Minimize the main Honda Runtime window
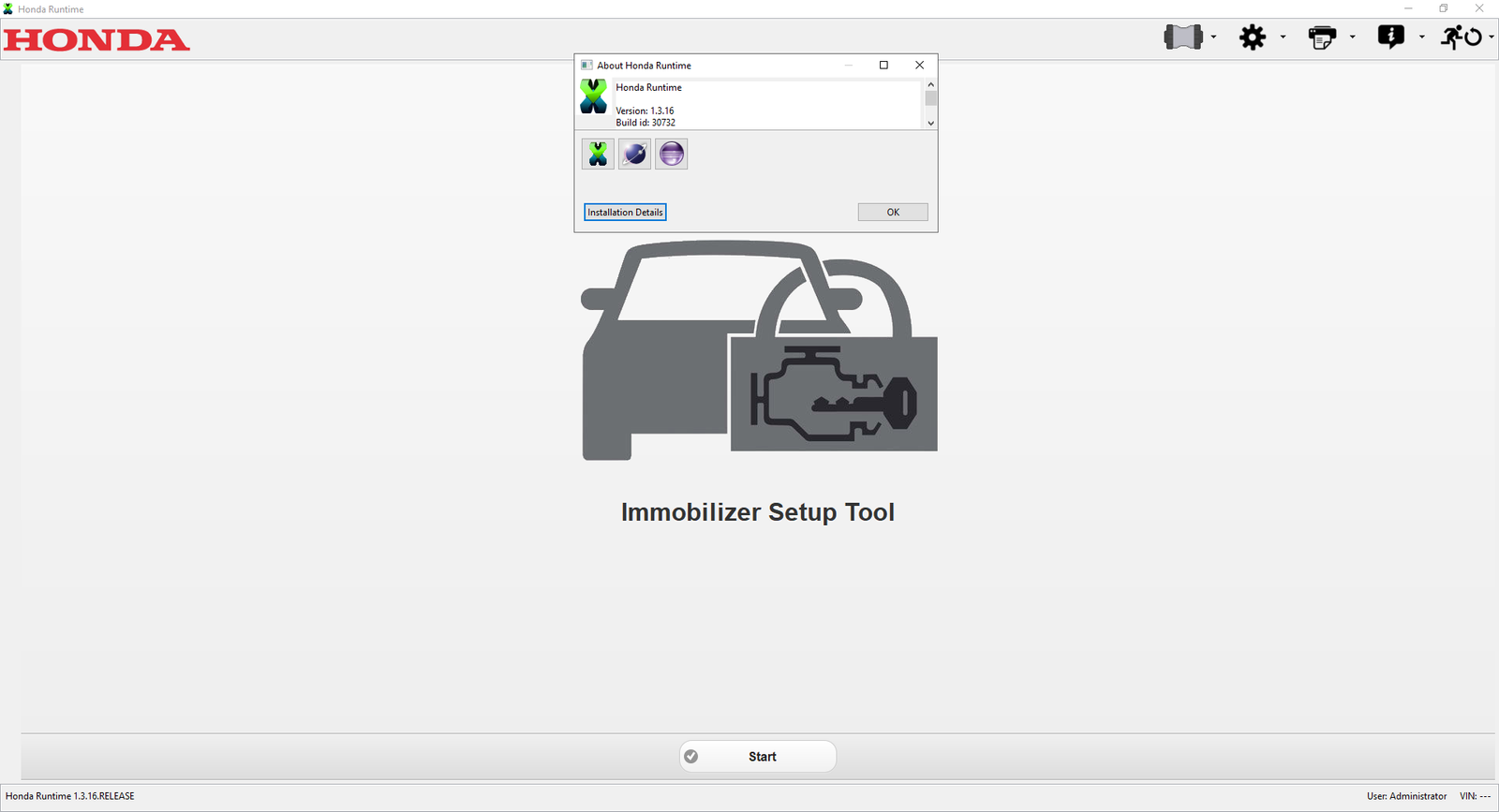The width and height of the screenshot is (1499, 812). click(1408, 8)
